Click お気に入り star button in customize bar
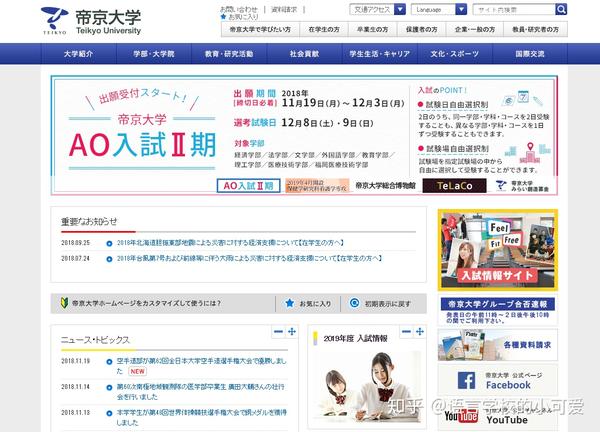Viewport: 600px width, 432px height. 308,303
